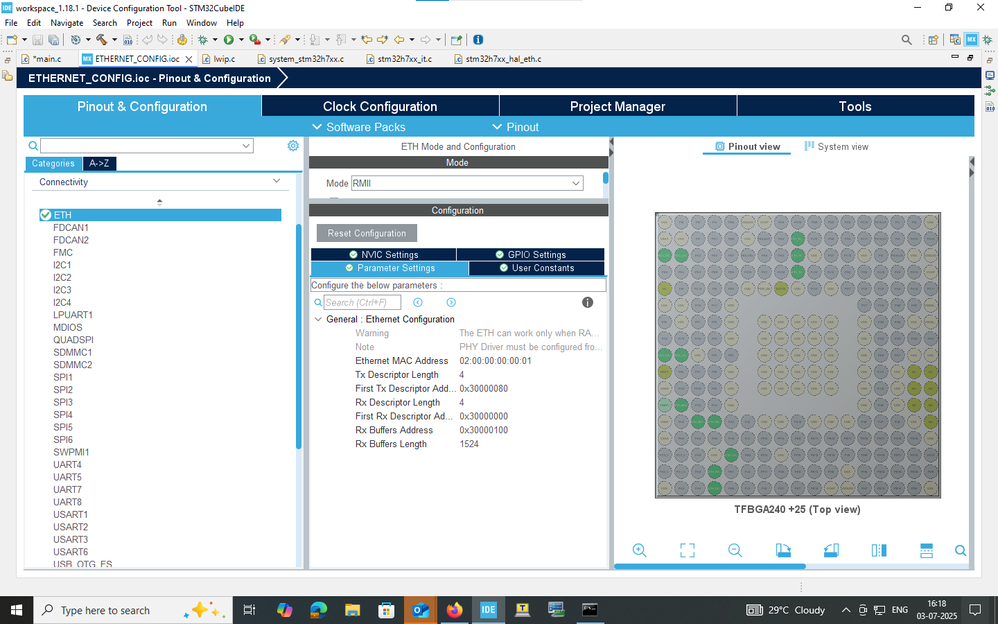The height and width of the screenshot is (624, 998).
Task: Switch to the lwip.c editor tab
Action: click(x=224, y=59)
